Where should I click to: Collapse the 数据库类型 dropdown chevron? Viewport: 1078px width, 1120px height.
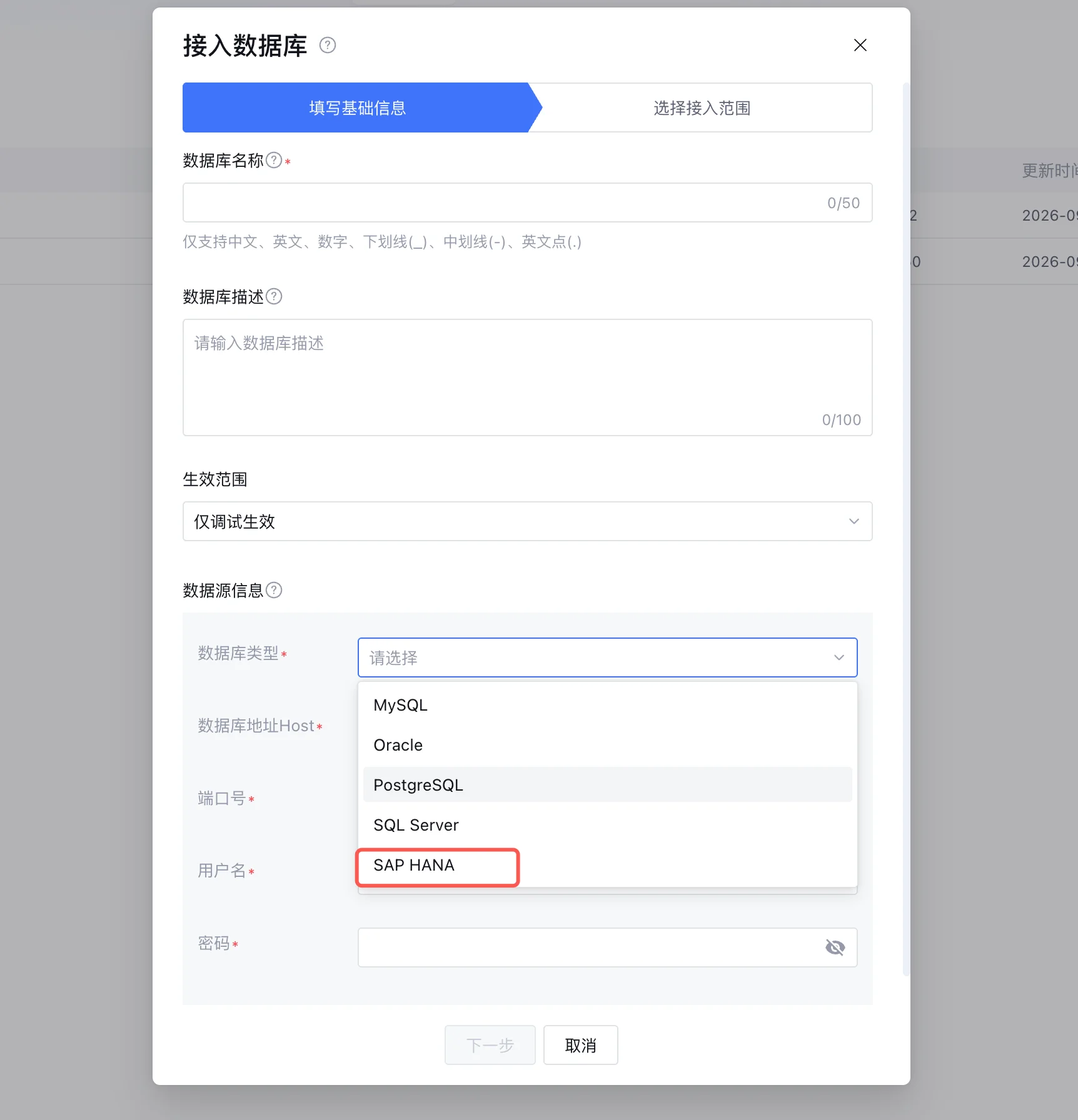(x=839, y=657)
